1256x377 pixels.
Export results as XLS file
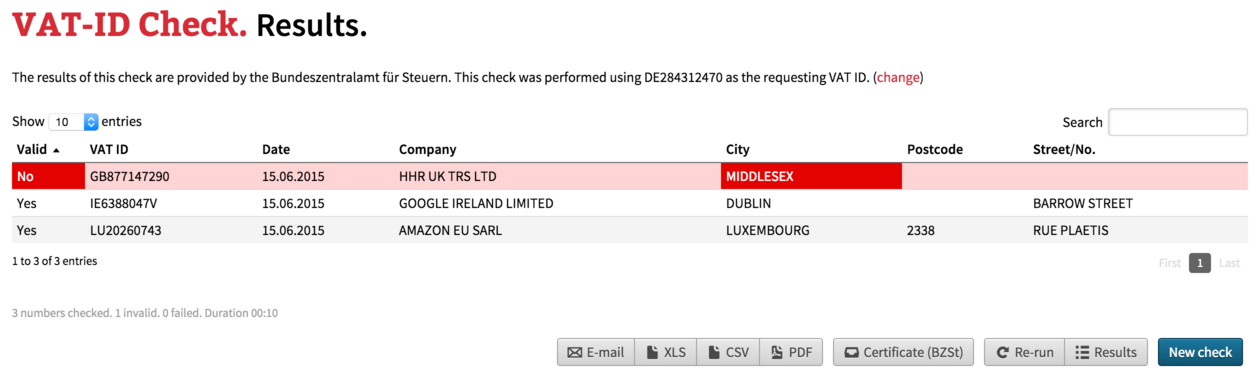[x=666, y=352]
